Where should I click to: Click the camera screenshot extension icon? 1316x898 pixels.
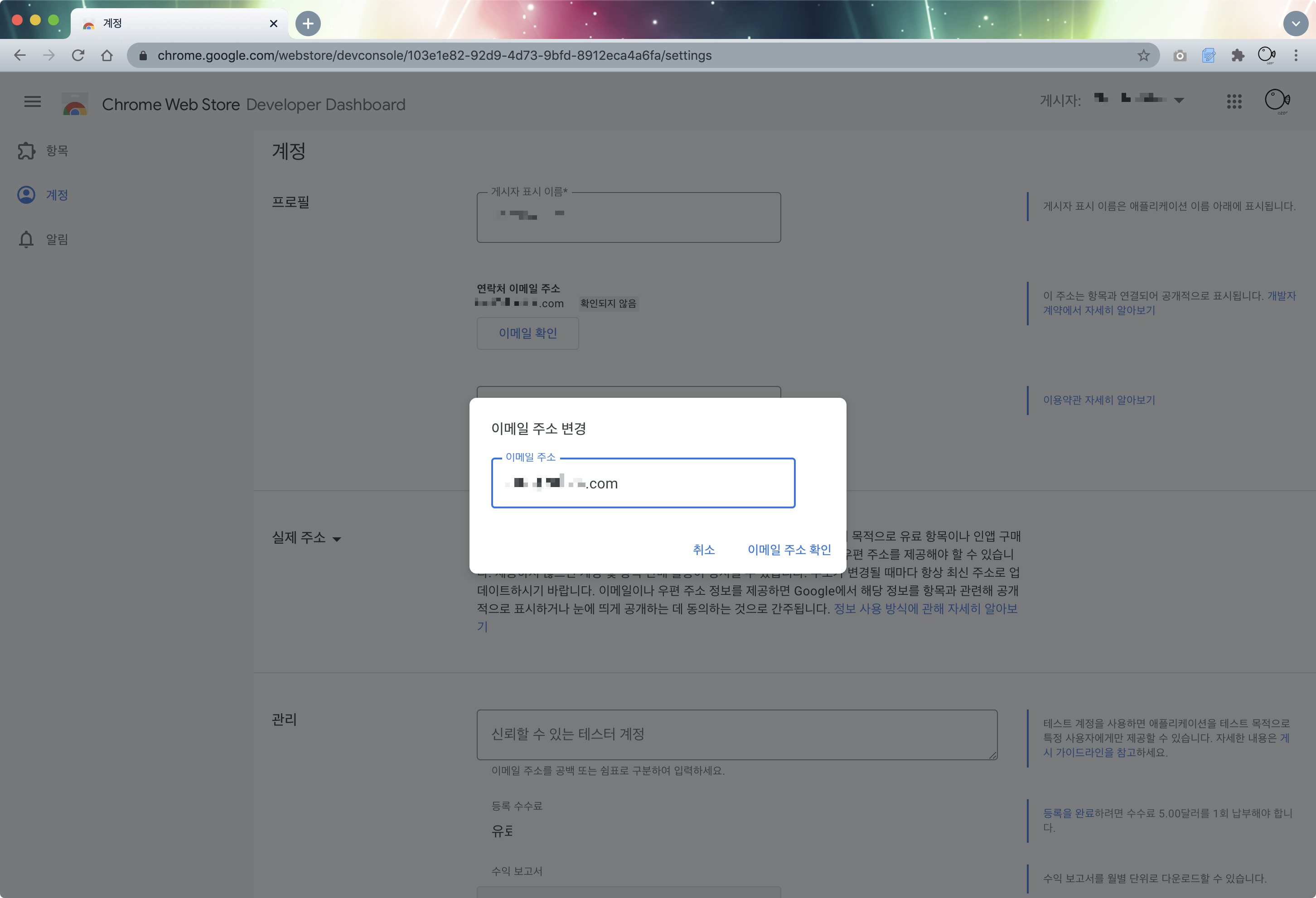(1180, 55)
